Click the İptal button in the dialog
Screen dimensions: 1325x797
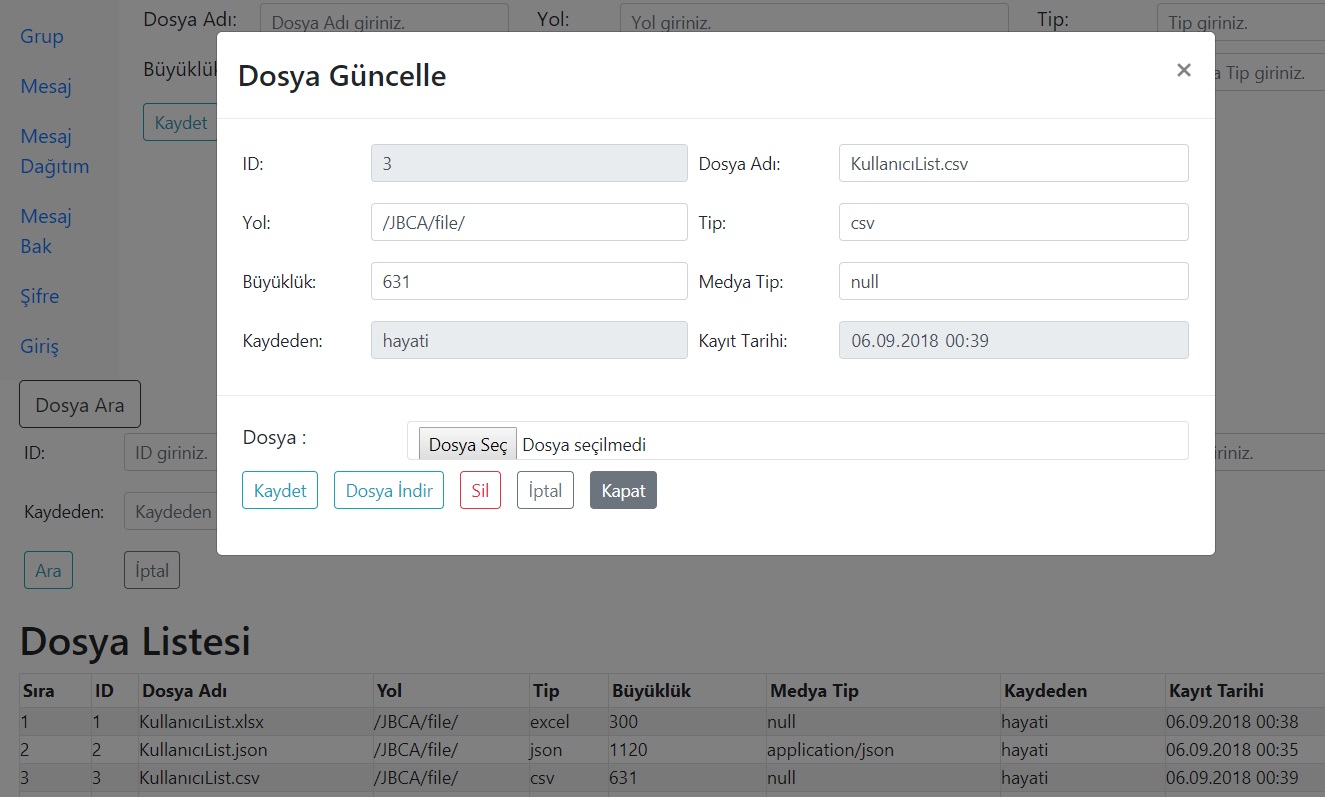[x=545, y=491]
